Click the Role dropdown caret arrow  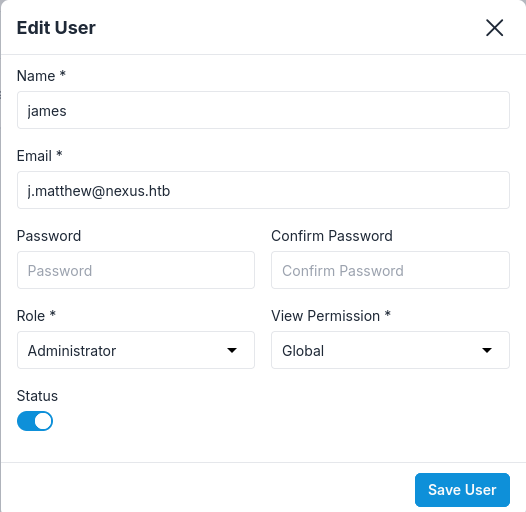(232, 350)
